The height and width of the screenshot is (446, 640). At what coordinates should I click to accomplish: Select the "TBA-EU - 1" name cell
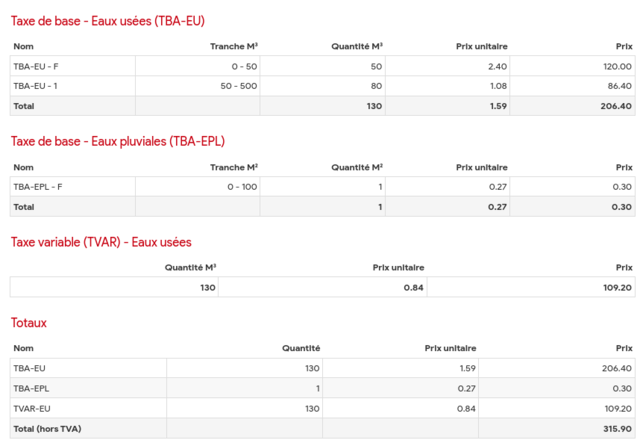tap(35, 86)
